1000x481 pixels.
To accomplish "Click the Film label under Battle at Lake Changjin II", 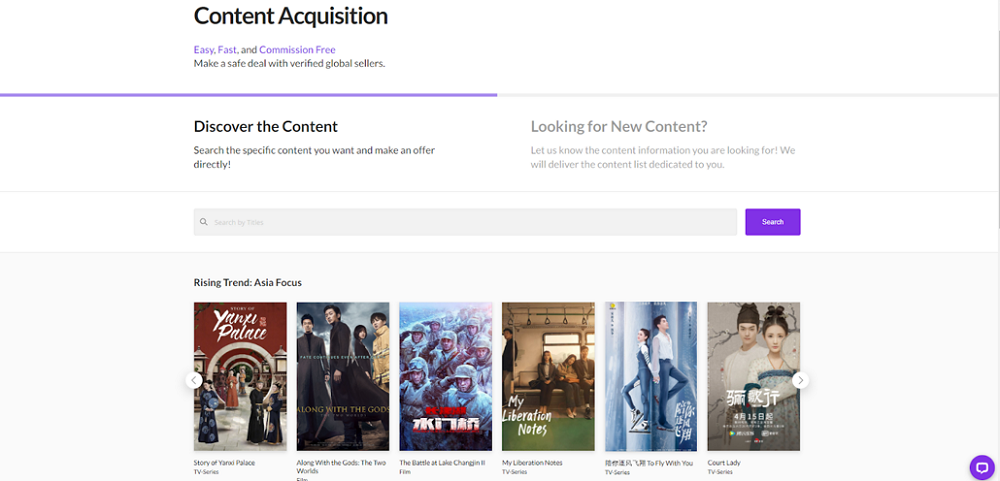I will point(406,471).
